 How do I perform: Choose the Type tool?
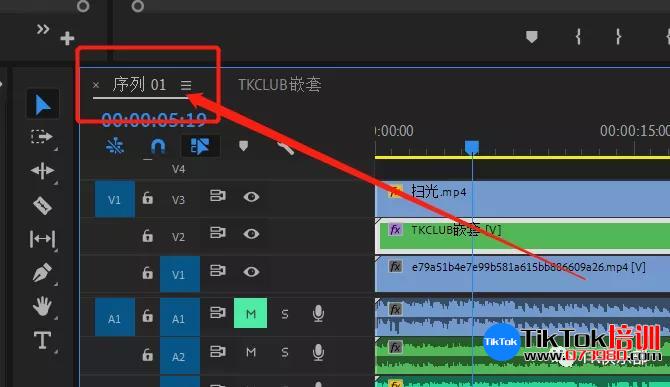[x=42, y=340]
